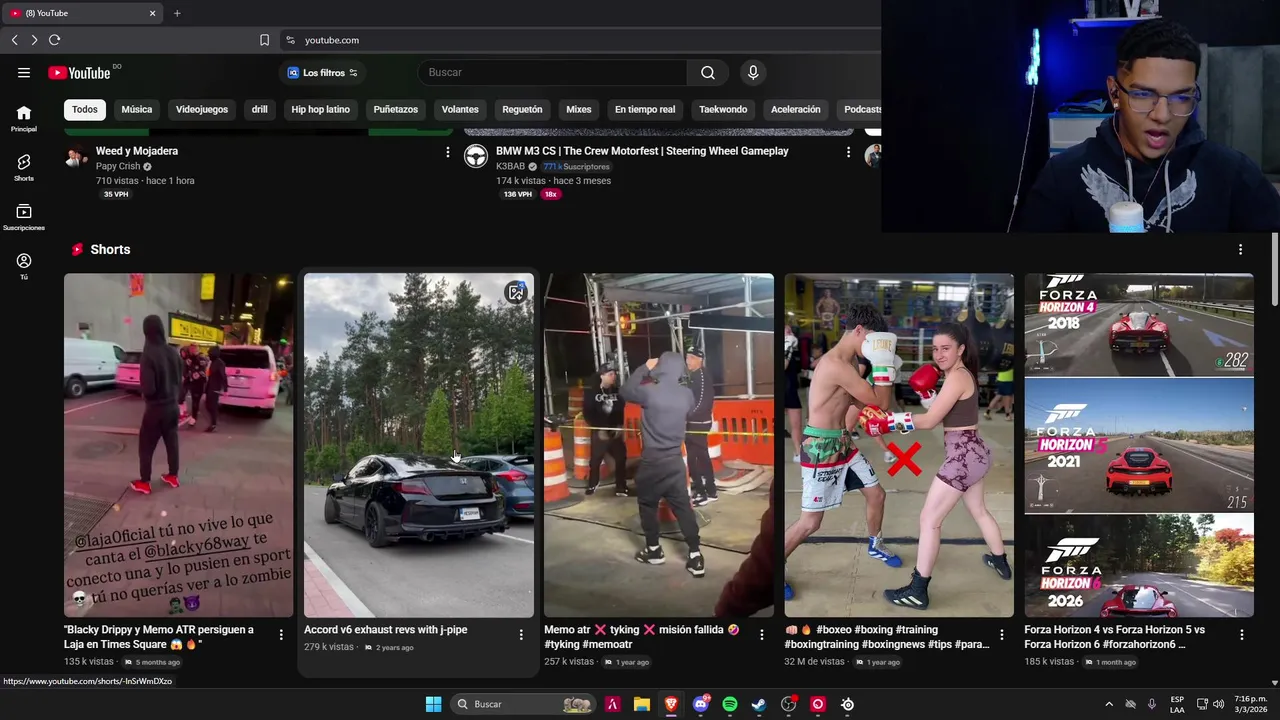This screenshot has width=1280, height=720.
Task: Close the (8) YouTube tab
Action: point(152,13)
